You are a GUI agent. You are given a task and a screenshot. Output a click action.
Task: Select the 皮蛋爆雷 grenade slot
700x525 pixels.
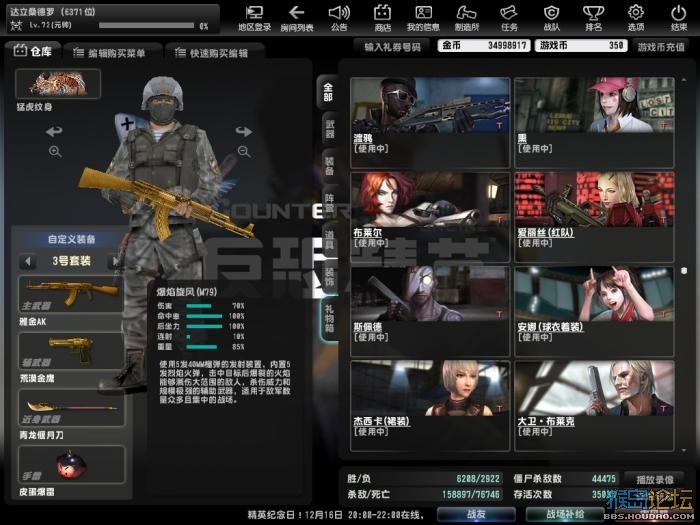[x=71, y=464]
